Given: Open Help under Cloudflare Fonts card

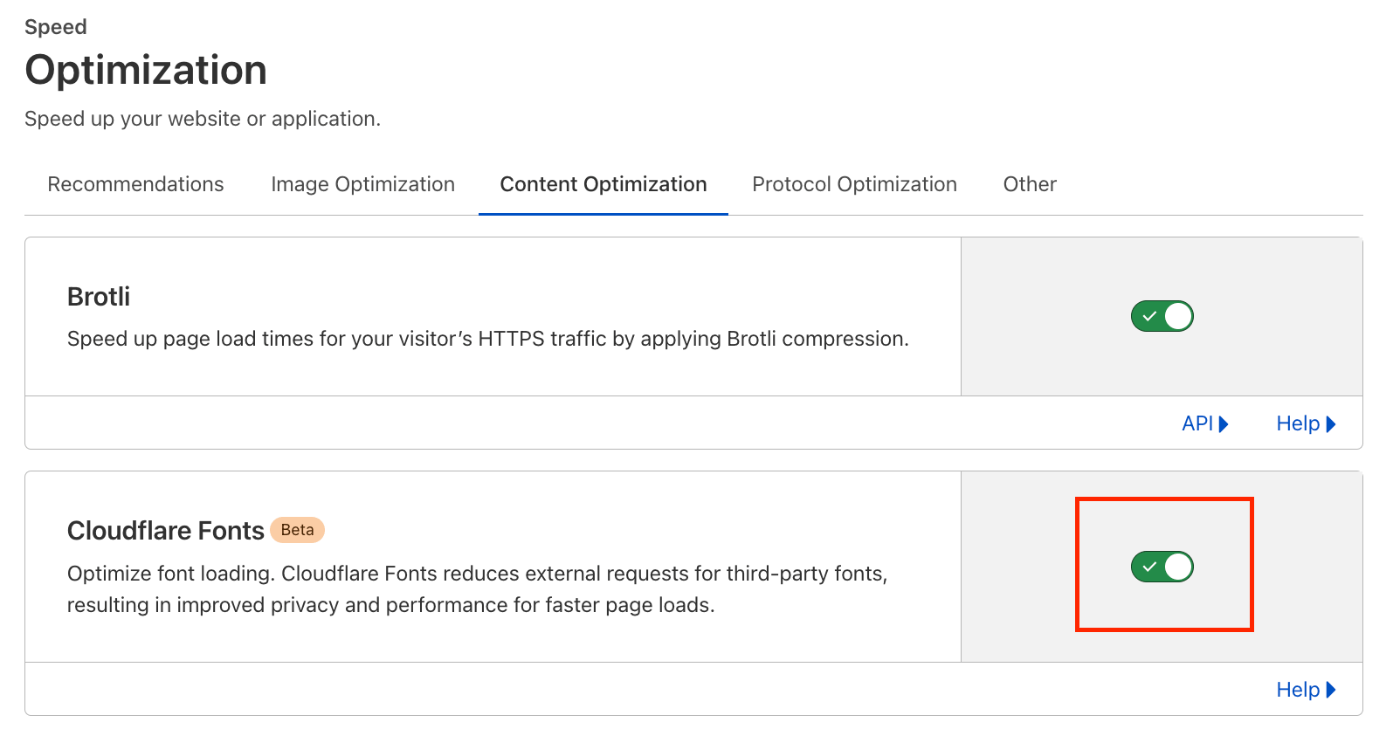Looking at the screenshot, I should (1306, 690).
